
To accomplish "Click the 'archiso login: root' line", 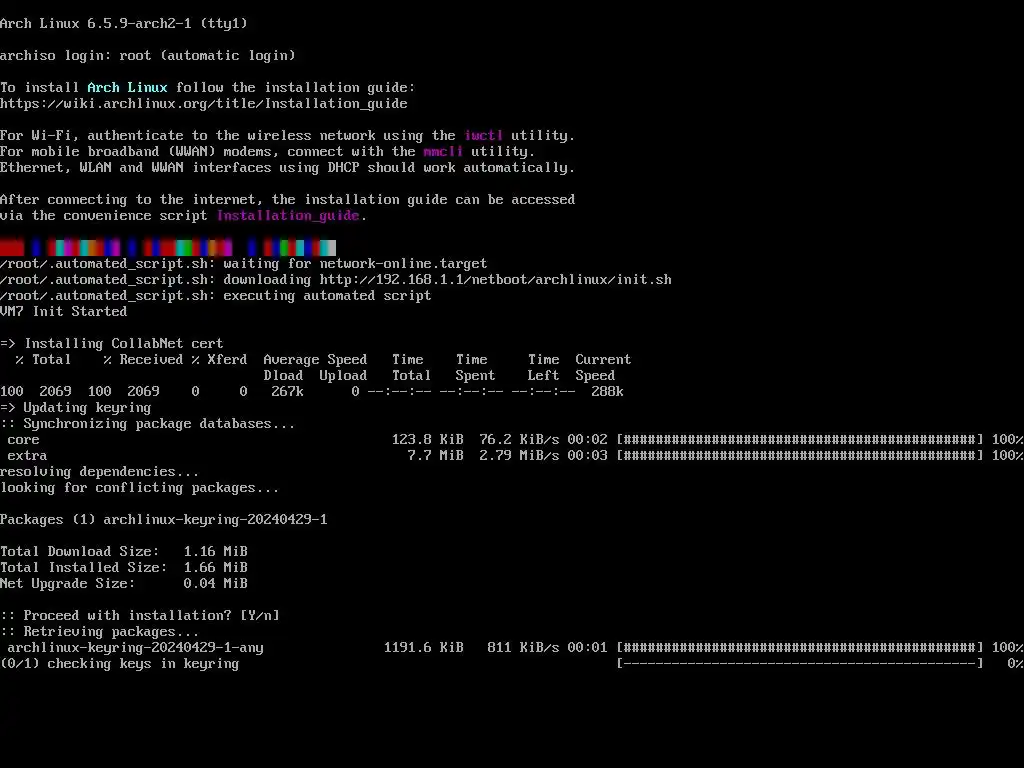I will (x=148, y=56).
